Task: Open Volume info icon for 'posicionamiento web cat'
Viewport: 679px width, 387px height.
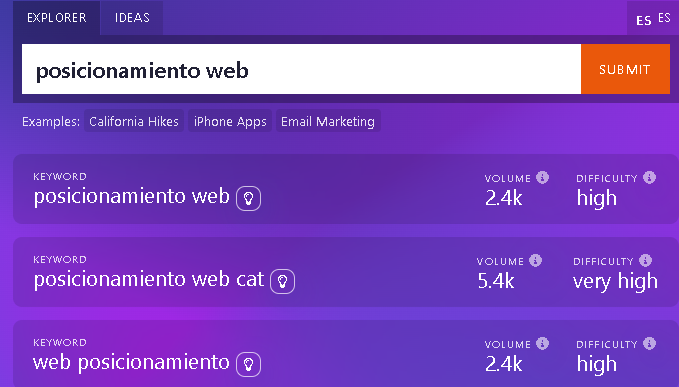Action: [x=535, y=261]
